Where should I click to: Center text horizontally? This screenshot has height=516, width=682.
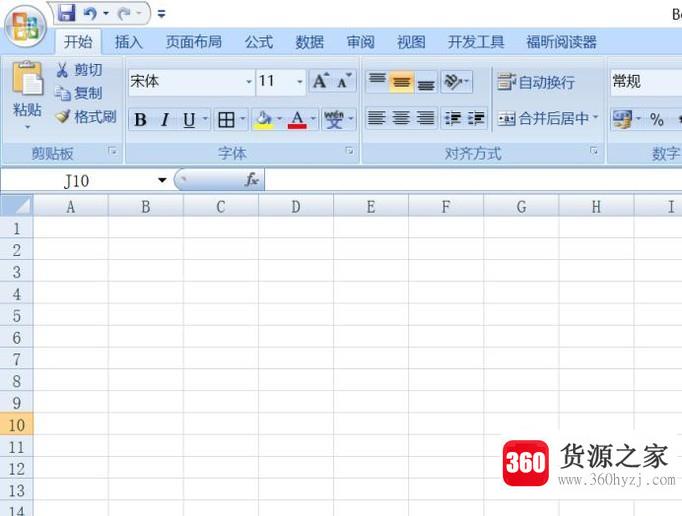coord(401,118)
